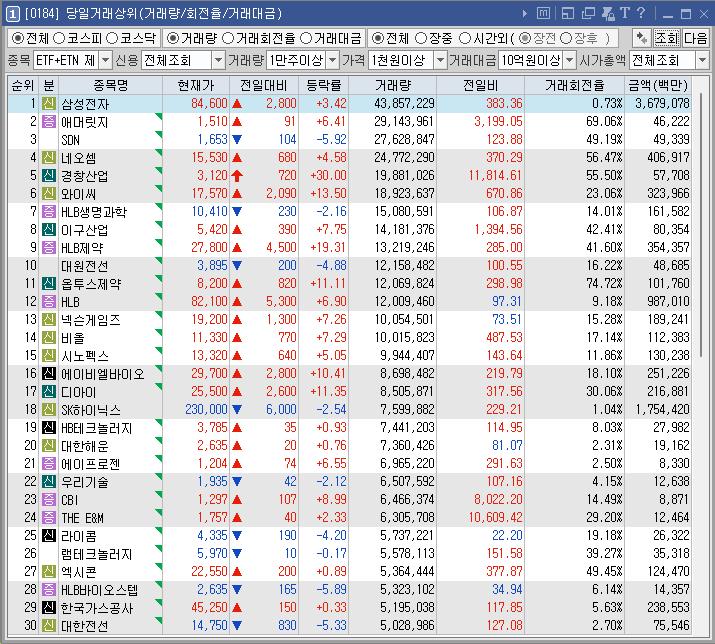The width and height of the screenshot is (715, 644).
Task: Sort by the 거래회전율 column header
Action: point(575,85)
